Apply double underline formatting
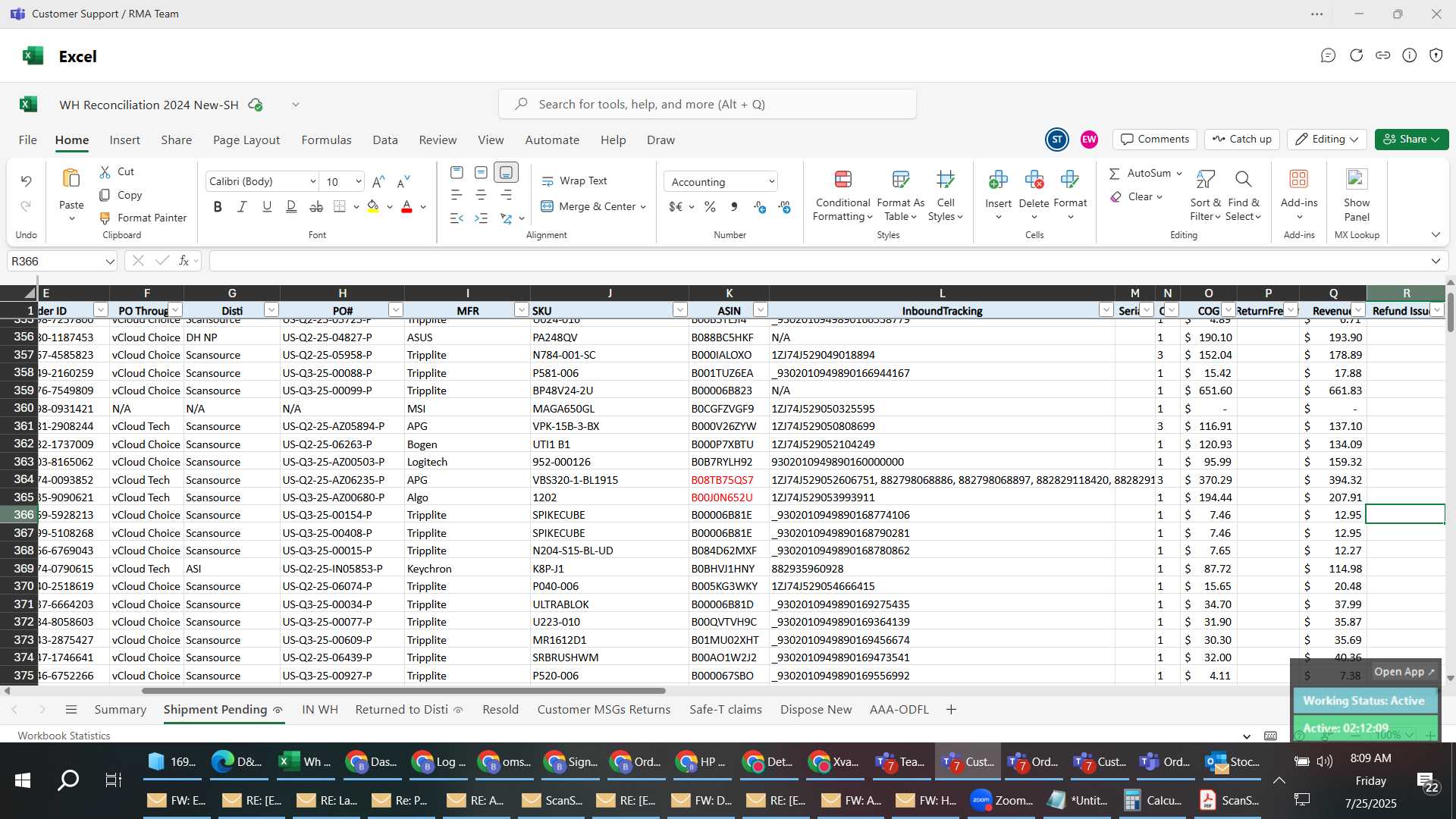This screenshot has width=1456, height=819. [291, 206]
